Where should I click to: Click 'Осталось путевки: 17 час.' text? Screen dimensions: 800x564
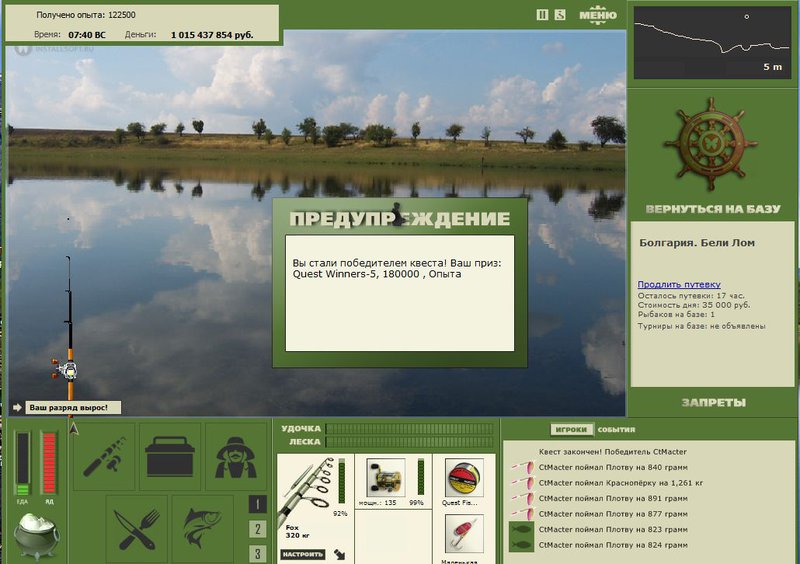pyautogui.click(x=691, y=296)
